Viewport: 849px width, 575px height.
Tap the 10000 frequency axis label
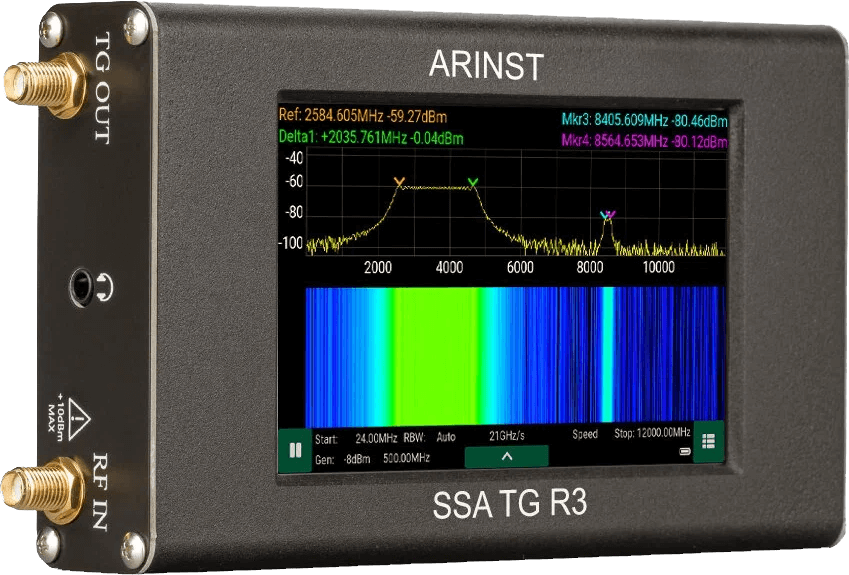point(658,267)
